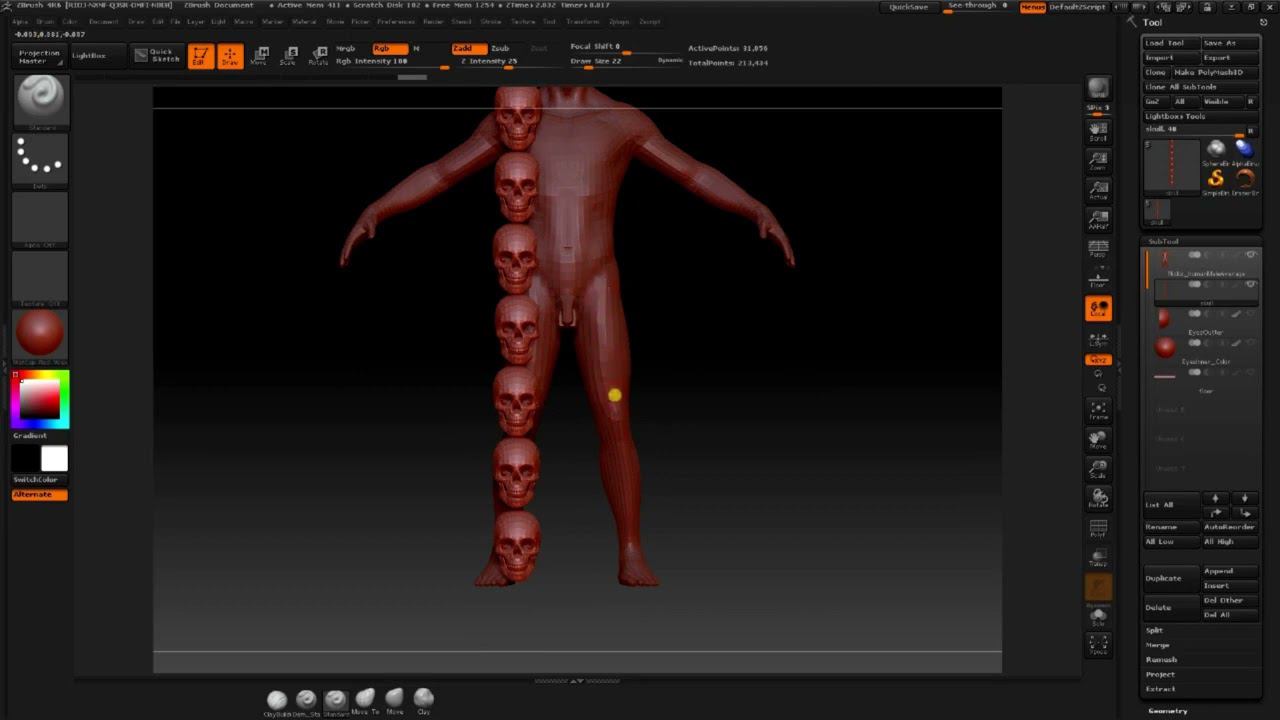Enable Zsub sculpting mode
1280x720 pixels.
(x=500, y=48)
